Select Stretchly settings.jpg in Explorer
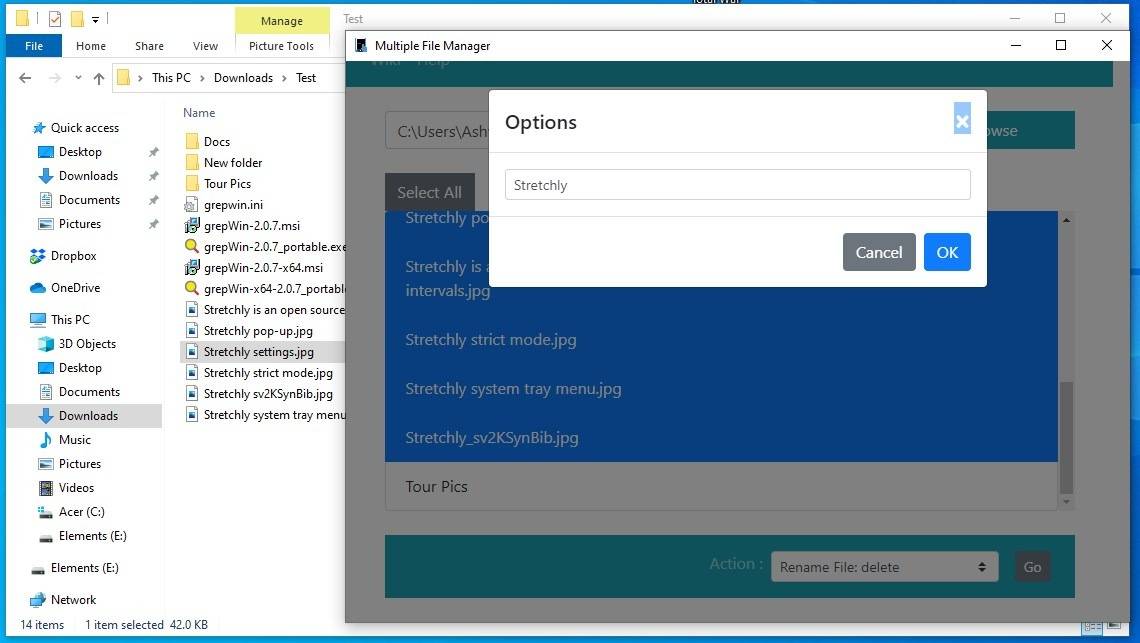This screenshot has width=1140, height=643. tap(258, 352)
